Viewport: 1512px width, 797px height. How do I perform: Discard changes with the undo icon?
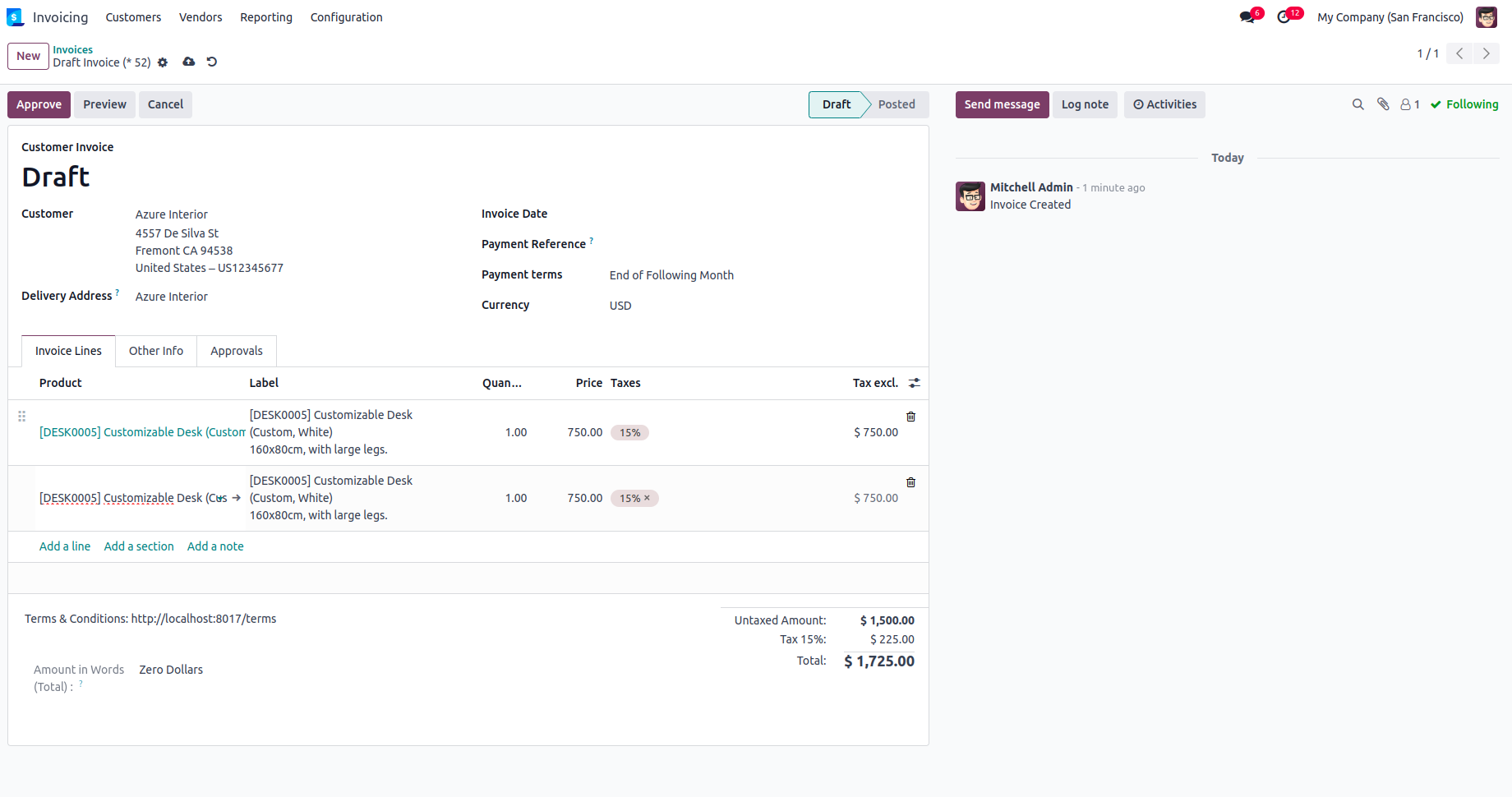click(212, 62)
